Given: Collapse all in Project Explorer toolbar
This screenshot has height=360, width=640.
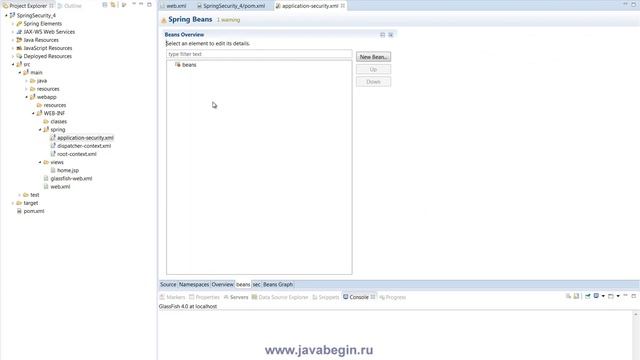Looking at the screenshot, I should coord(105,5).
